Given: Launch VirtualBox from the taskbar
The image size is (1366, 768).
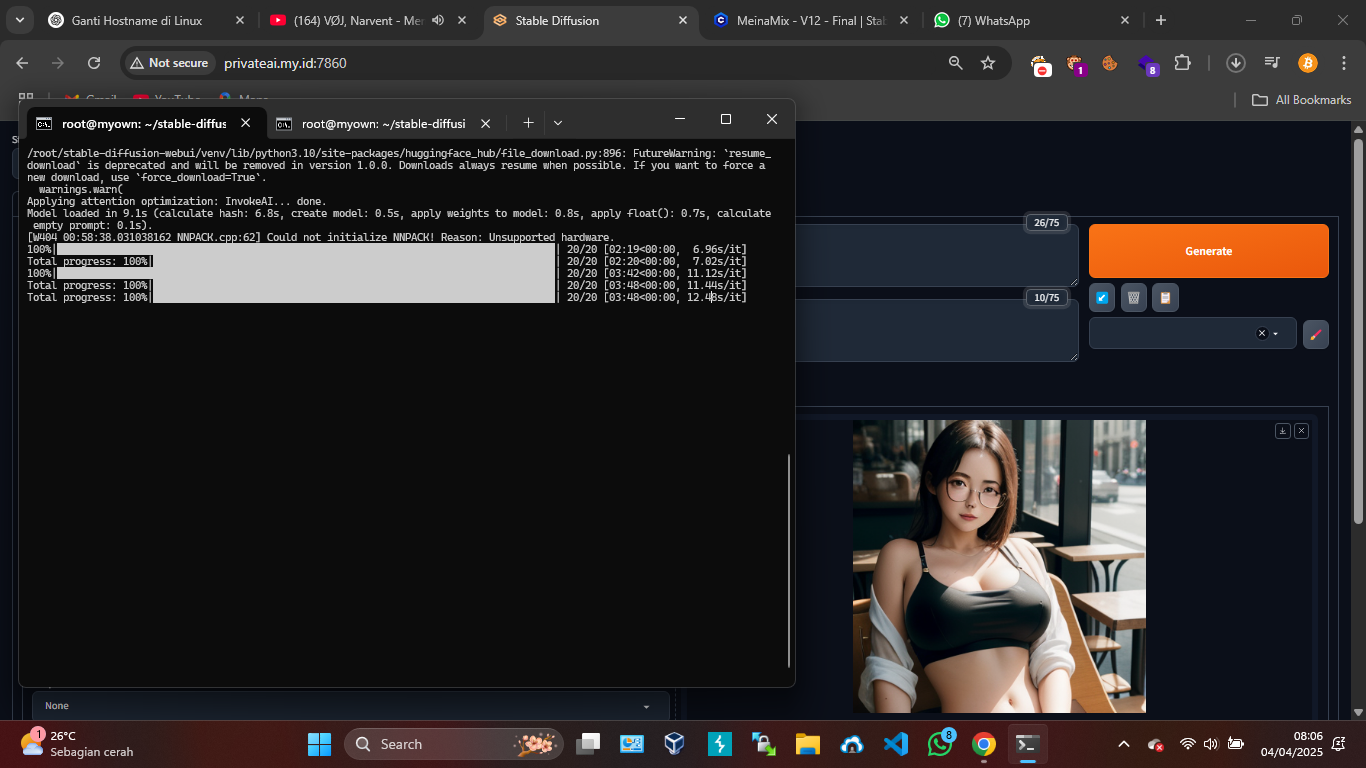Looking at the screenshot, I should coord(675,744).
